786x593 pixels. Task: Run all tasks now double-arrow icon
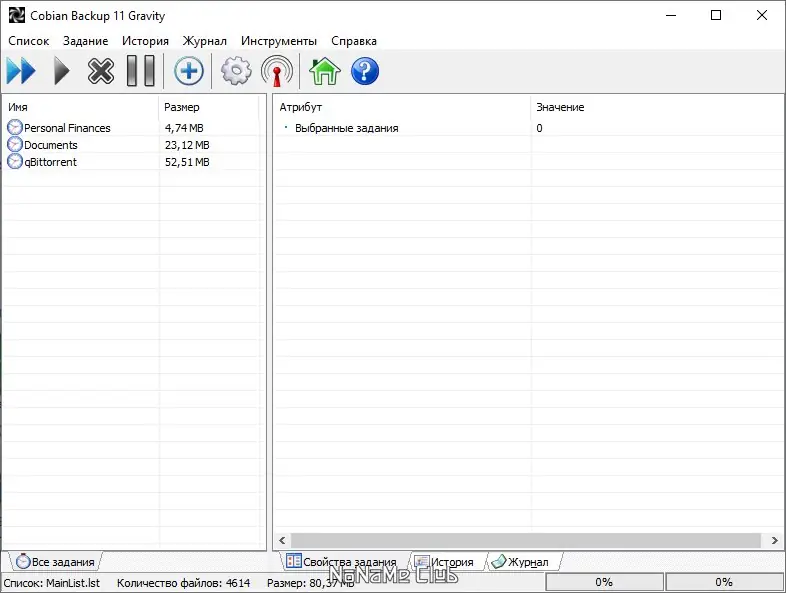(x=21, y=71)
